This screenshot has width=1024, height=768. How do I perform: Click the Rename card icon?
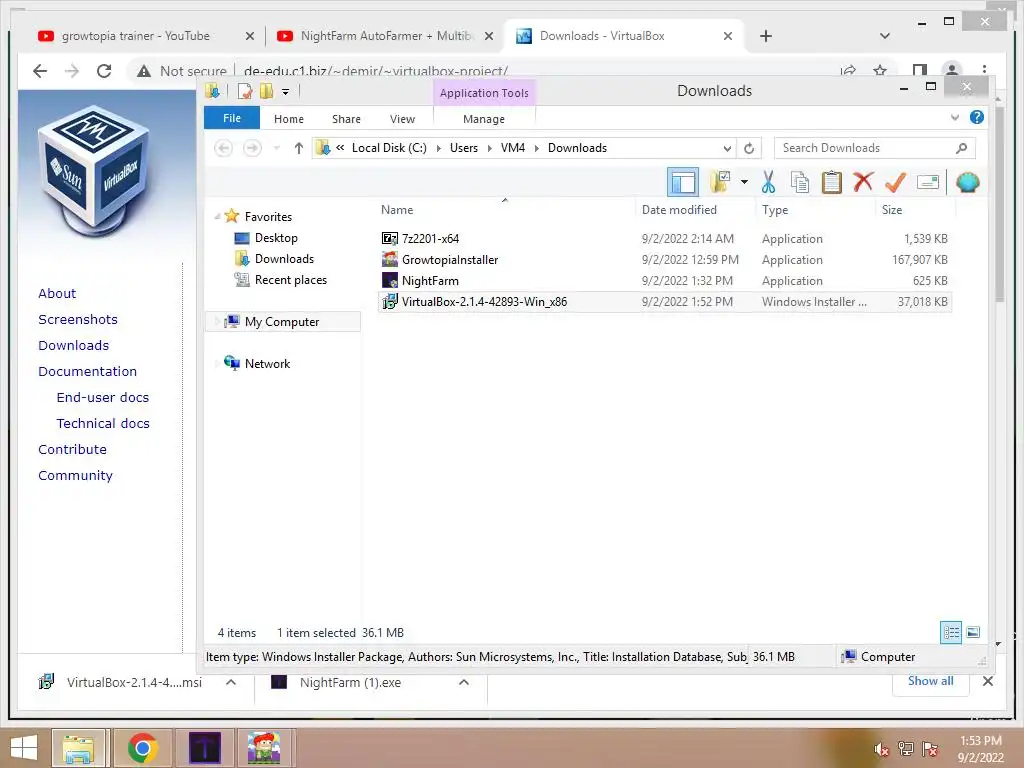click(x=927, y=182)
